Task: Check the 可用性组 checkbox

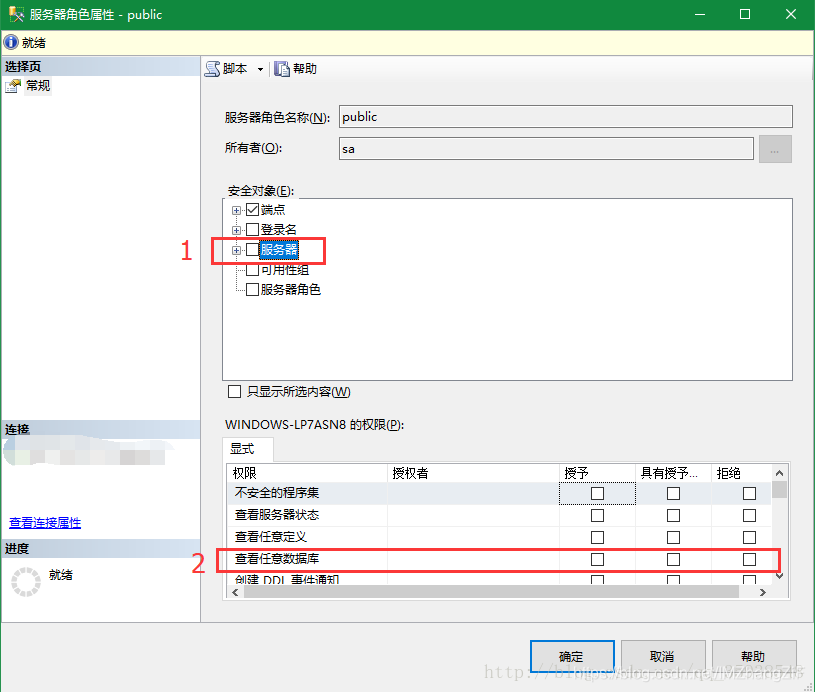Action: [253, 270]
